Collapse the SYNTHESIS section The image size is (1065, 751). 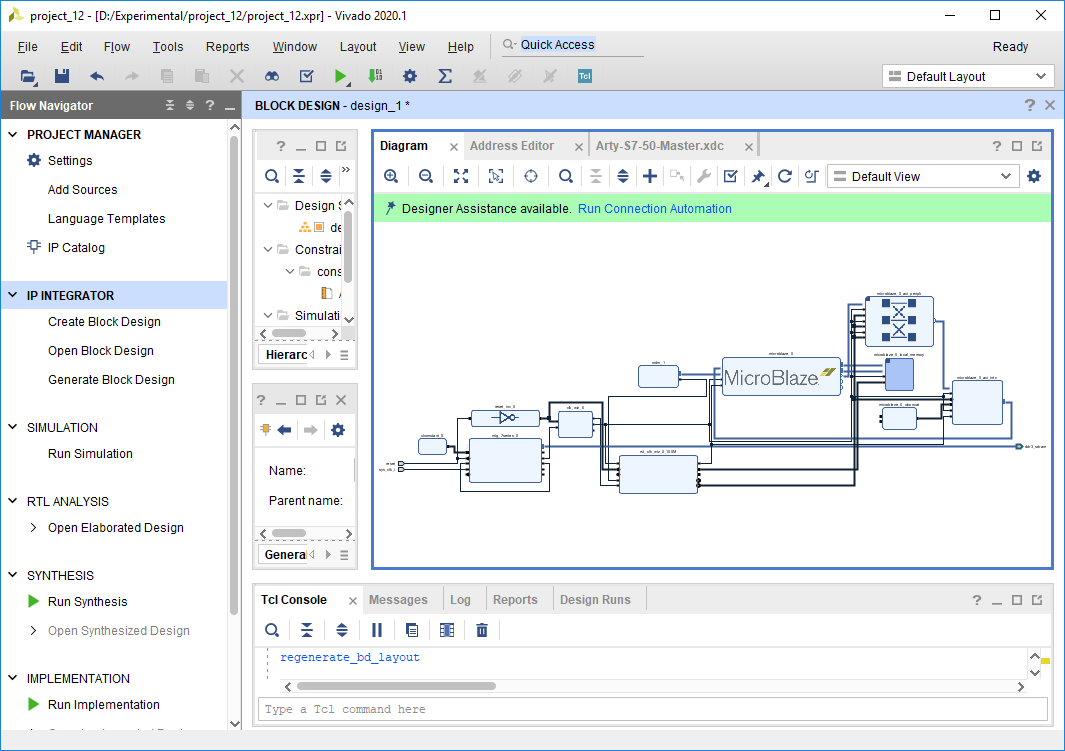[13, 575]
